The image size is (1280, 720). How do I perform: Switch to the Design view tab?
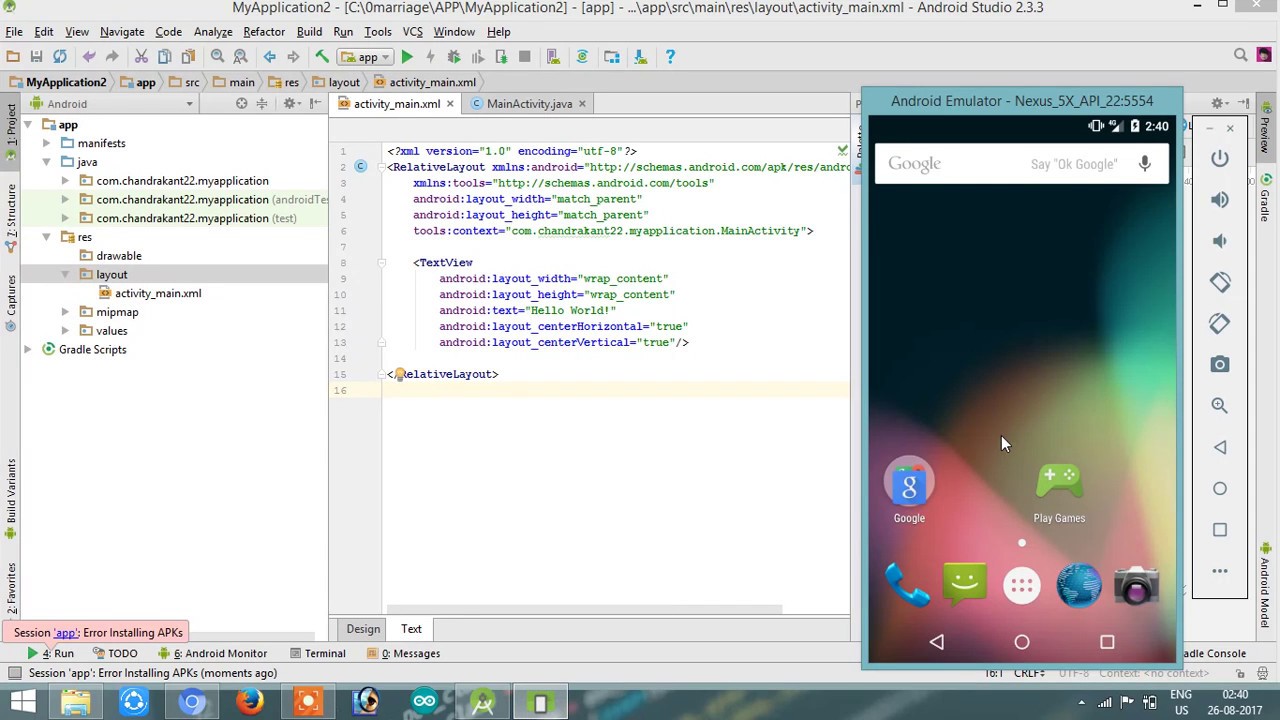coord(363,629)
